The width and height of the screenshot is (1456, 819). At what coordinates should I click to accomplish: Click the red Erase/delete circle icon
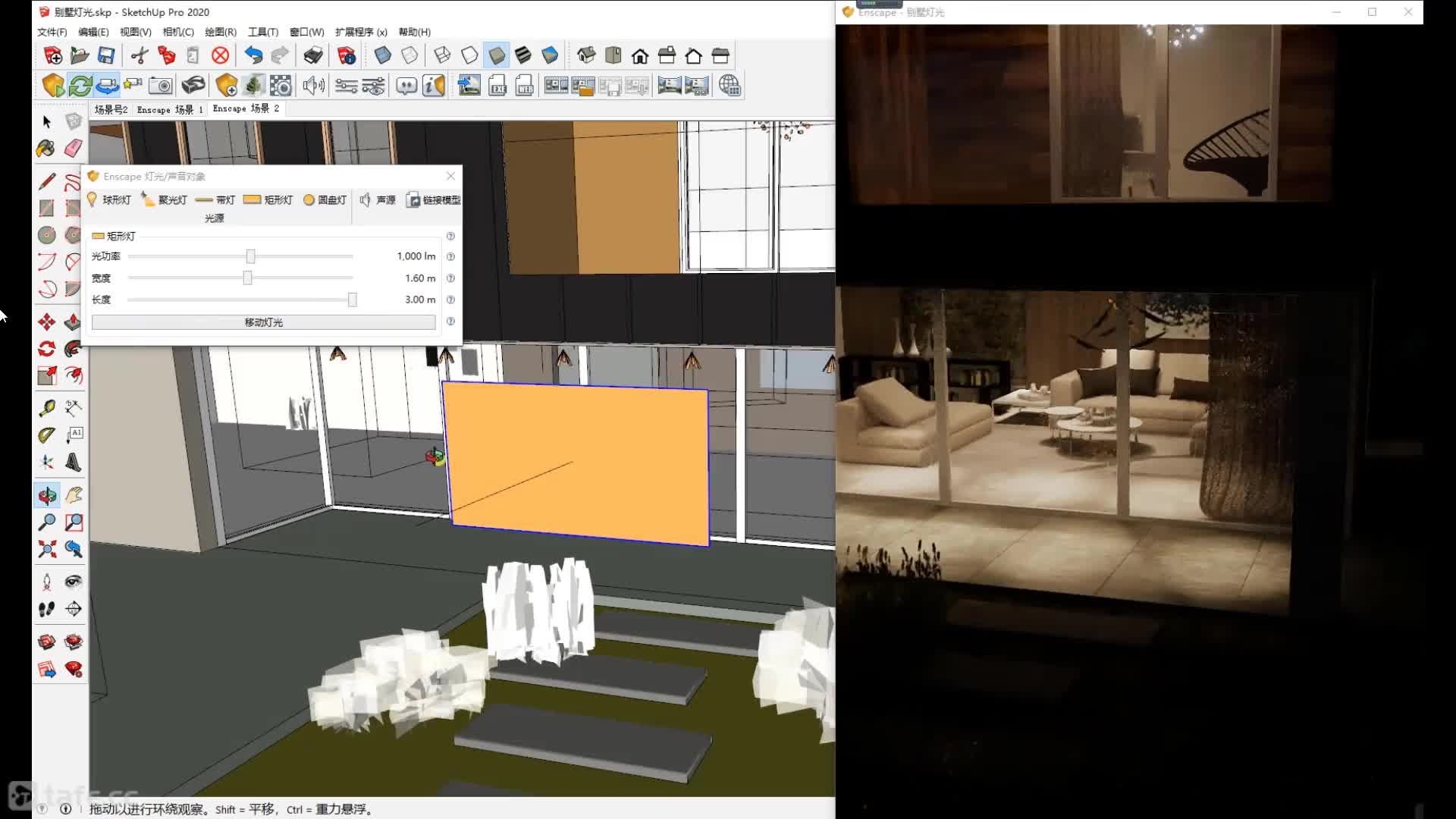click(x=220, y=55)
